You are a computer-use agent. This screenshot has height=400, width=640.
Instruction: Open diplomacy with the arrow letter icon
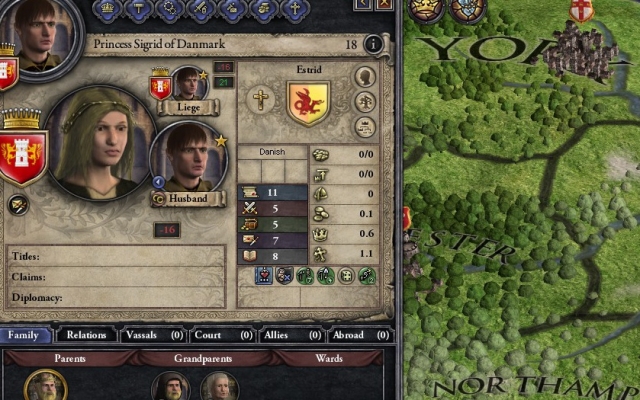(x=18, y=205)
